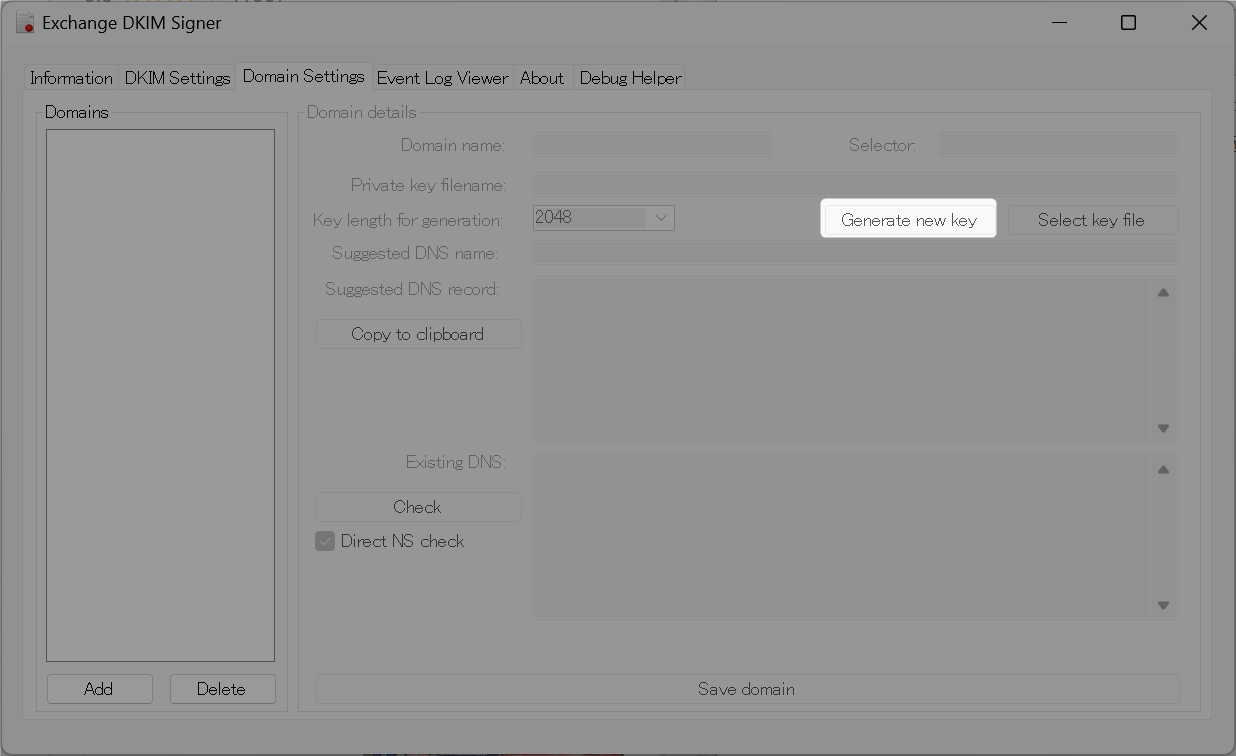This screenshot has width=1236, height=756.
Task: Open the Information tab
Action: pyautogui.click(x=71, y=78)
